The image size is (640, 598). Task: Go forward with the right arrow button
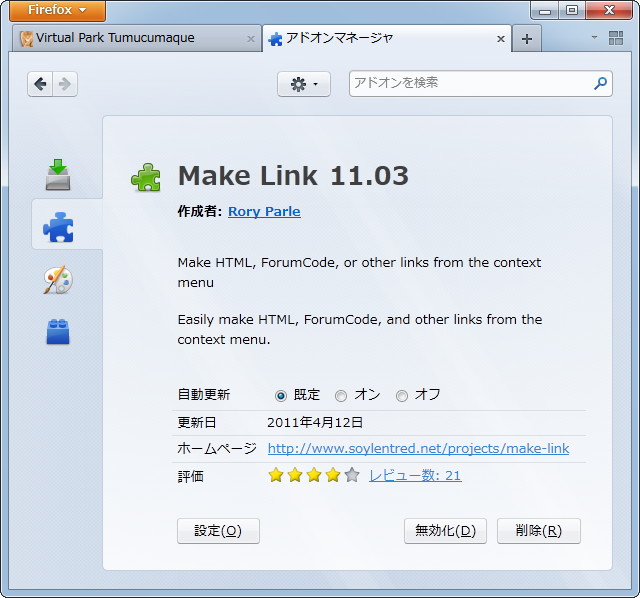coord(65,84)
